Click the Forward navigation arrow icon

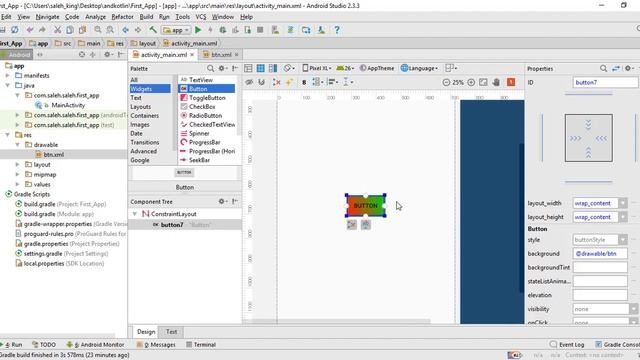138,30
